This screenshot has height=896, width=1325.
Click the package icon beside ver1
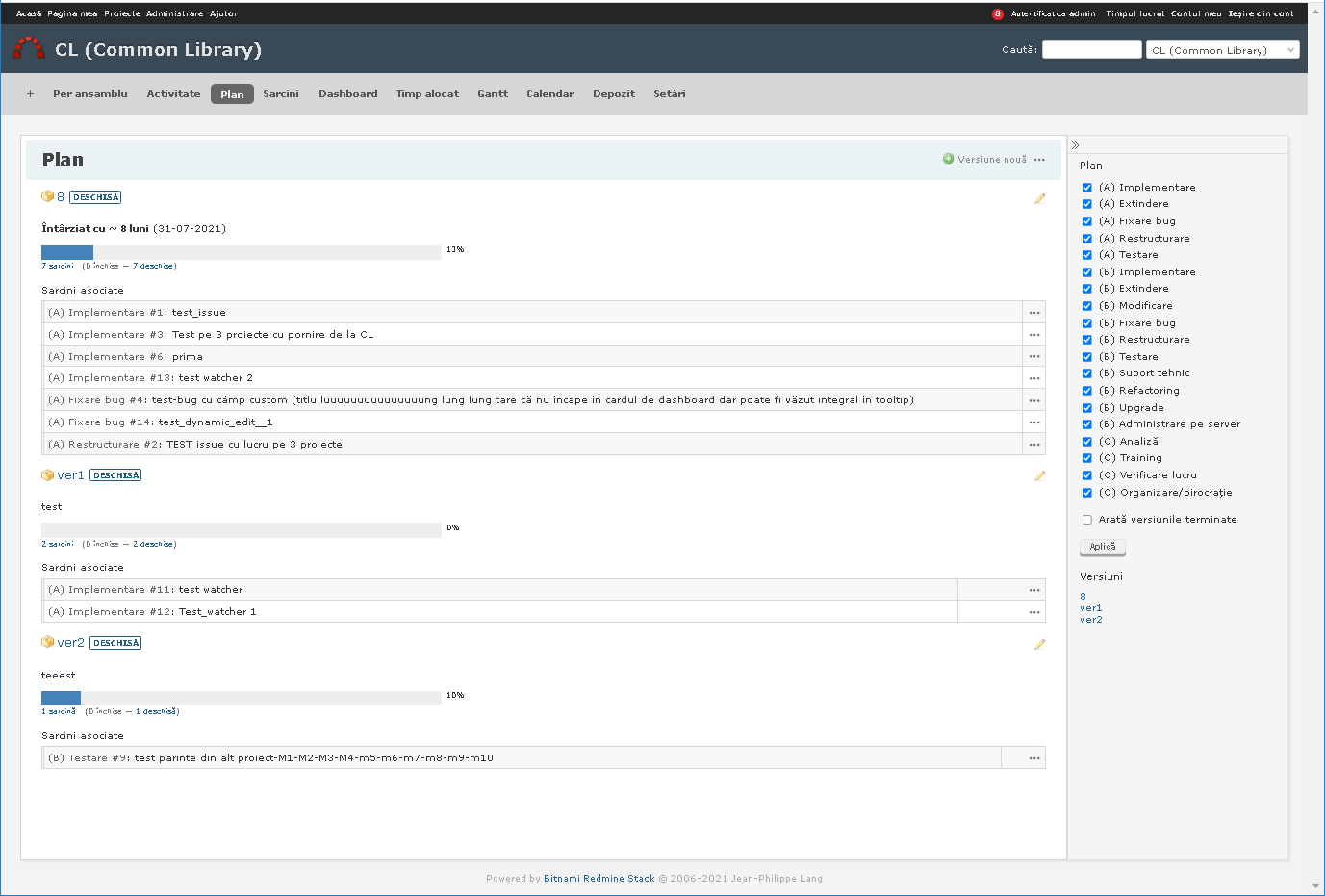tap(47, 474)
